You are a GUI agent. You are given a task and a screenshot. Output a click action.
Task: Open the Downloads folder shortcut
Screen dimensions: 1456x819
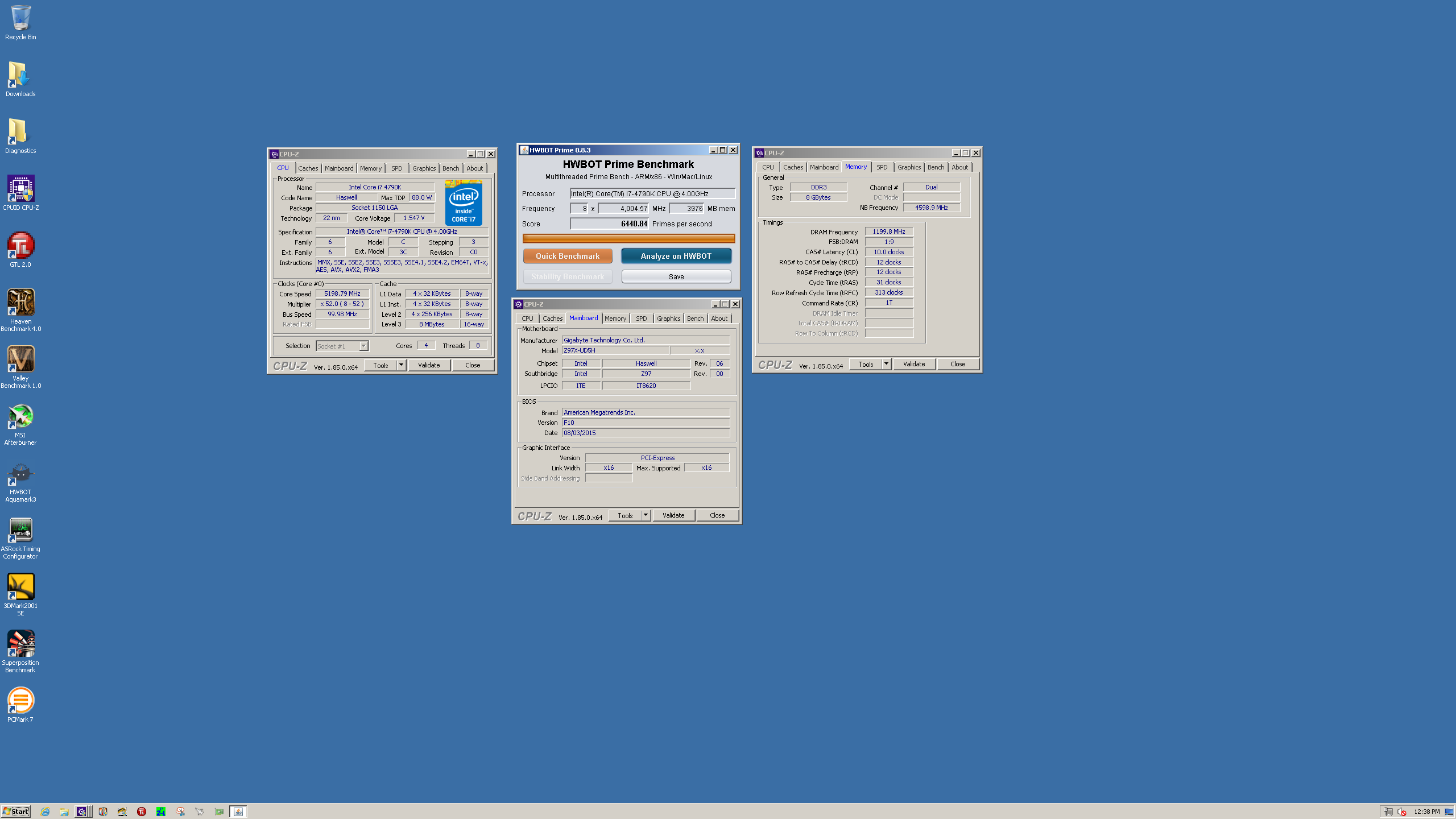pyautogui.click(x=20, y=80)
